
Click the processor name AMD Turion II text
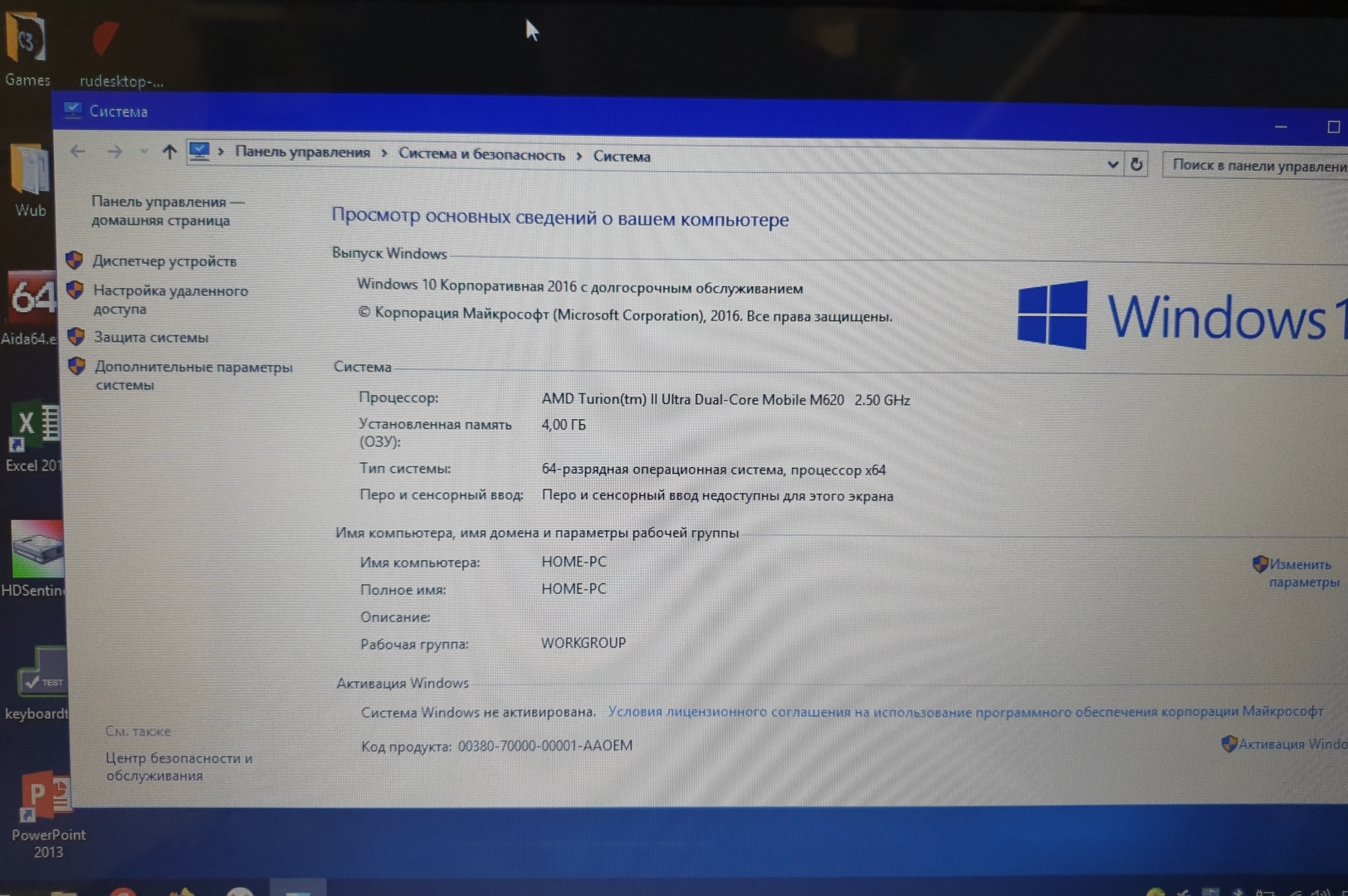(725, 399)
